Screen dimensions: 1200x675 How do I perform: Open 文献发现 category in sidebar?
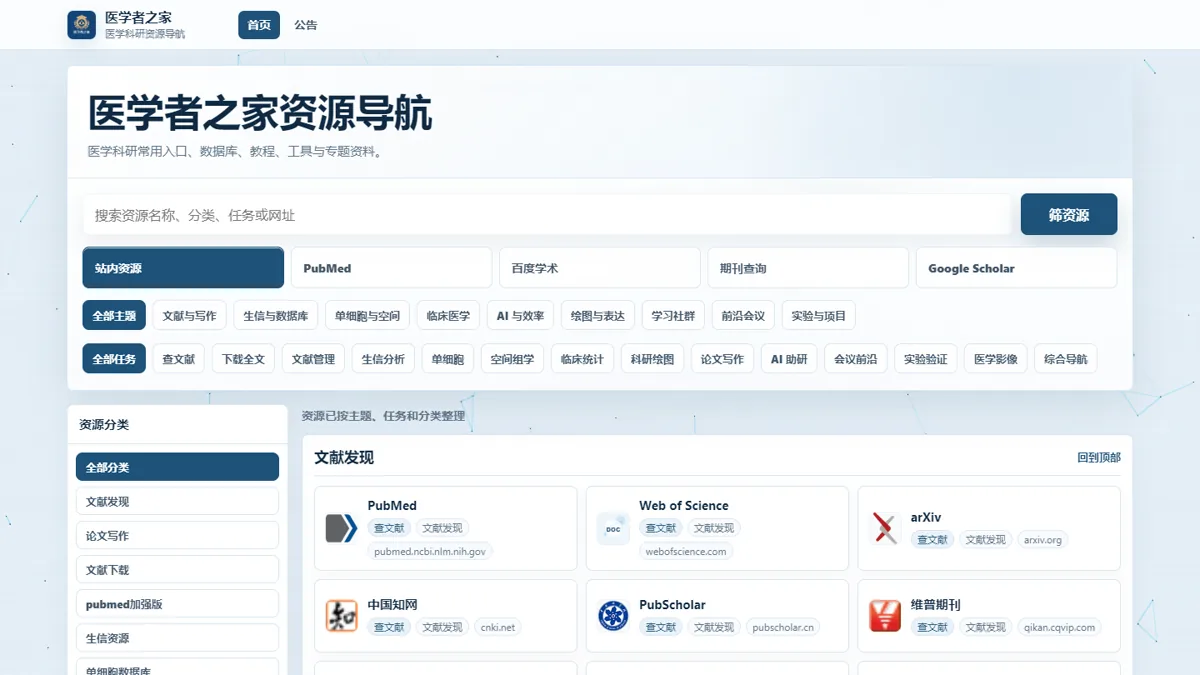tap(177, 501)
